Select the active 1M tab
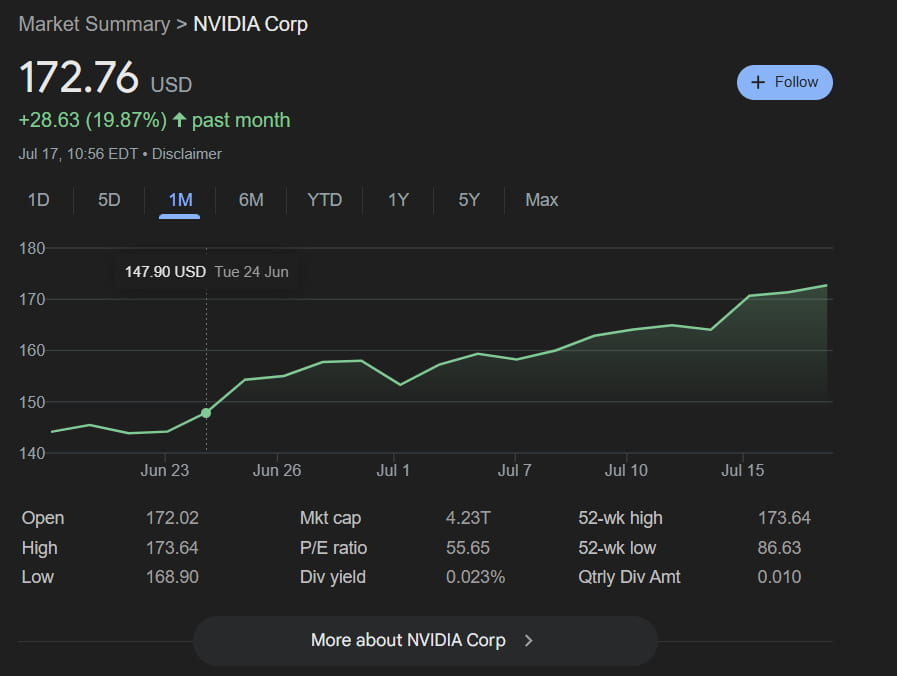897x676 pixels. (x=180, y=200)
